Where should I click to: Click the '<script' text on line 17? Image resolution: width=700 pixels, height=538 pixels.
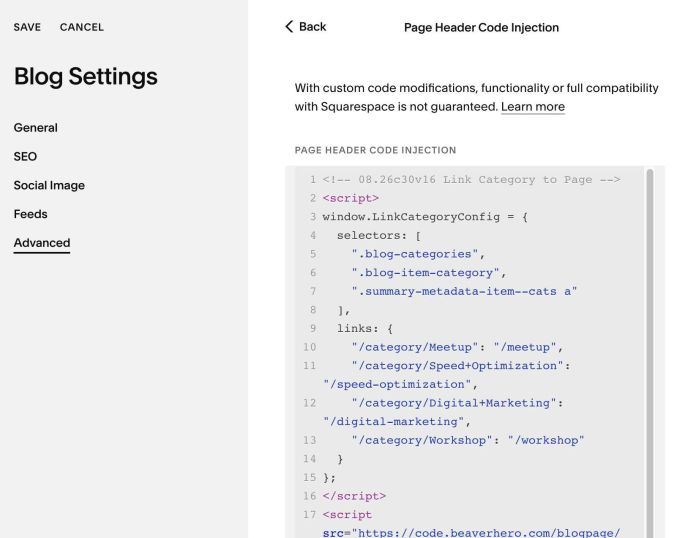pyautogui.click(x=347, y=515)
